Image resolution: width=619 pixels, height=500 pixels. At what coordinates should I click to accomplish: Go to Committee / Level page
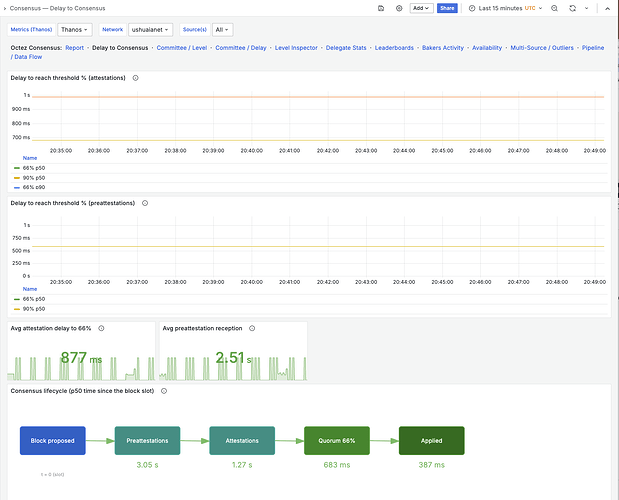182,48
